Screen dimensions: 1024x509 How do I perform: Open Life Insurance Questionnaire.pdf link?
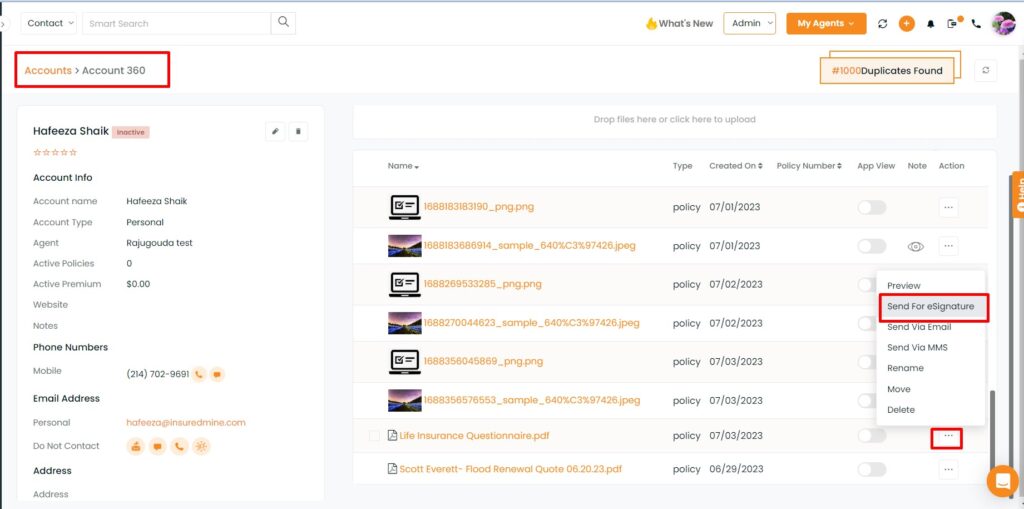[470, 436]
